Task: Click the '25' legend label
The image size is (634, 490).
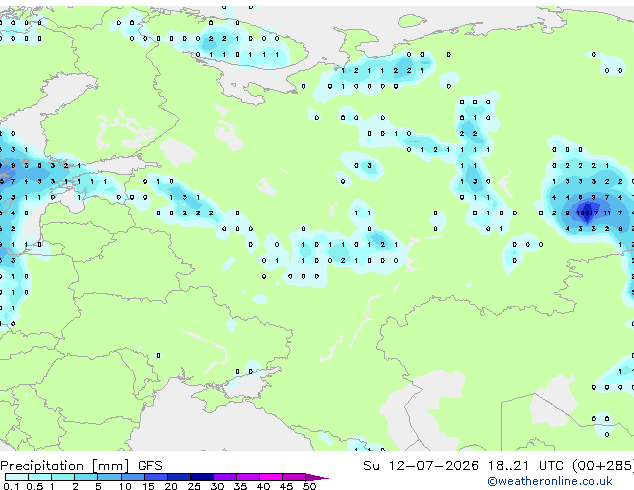Action: point(194,486)
